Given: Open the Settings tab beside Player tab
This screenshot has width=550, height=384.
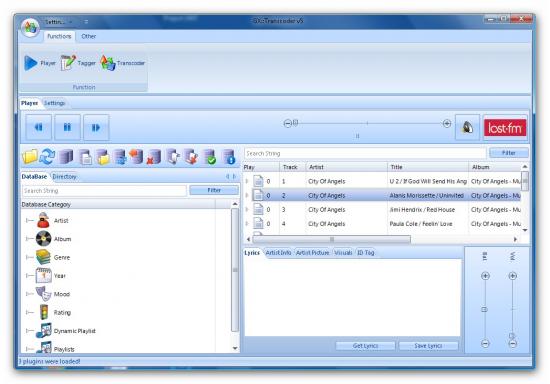Looking at the screenshot, I should pos(54,103).
